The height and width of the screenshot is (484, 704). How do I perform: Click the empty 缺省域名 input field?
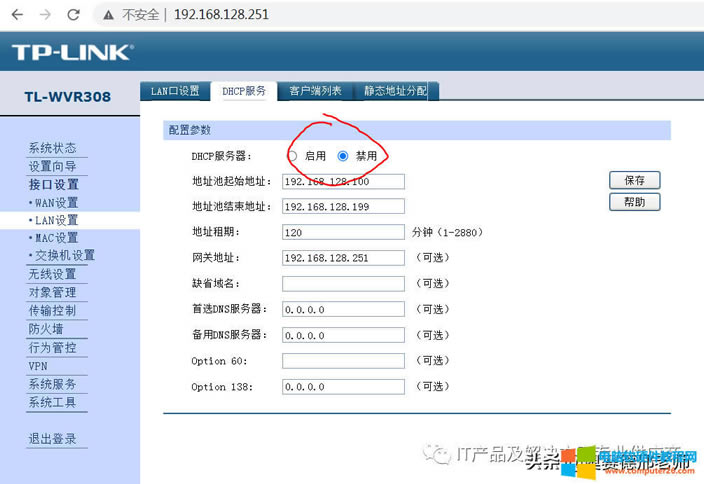pos(343,283)
